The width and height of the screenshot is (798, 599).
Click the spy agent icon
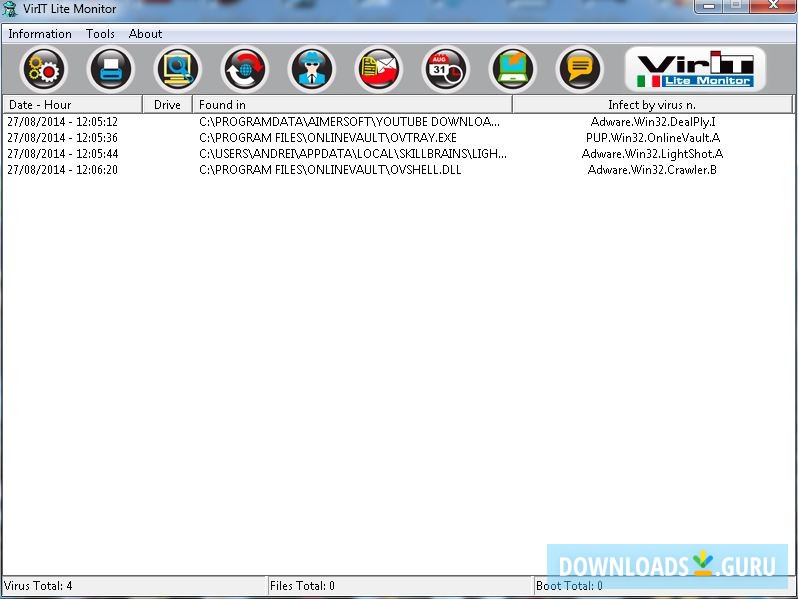311,70
